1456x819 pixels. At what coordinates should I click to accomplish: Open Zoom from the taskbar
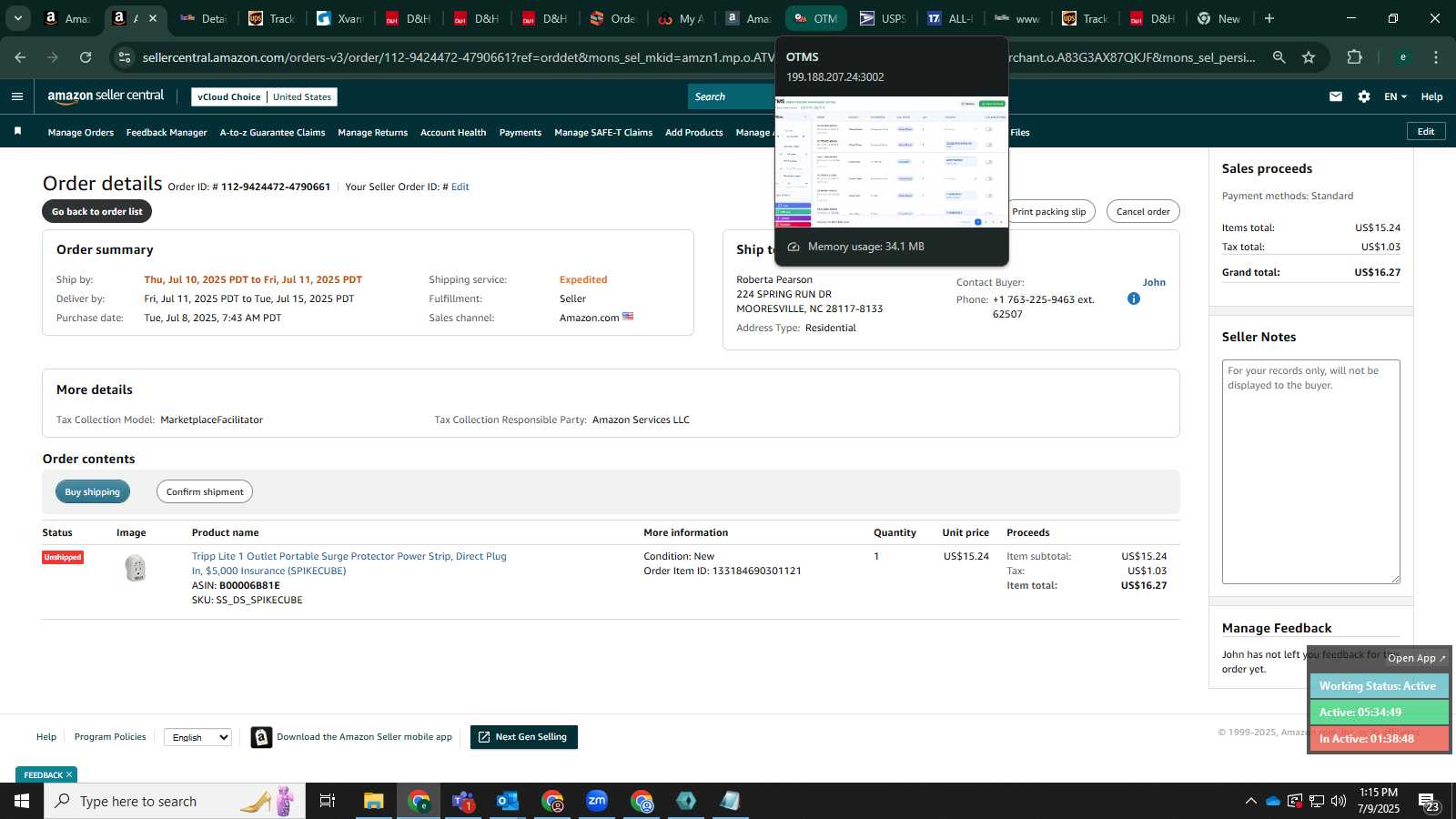[x=597, y=801]
